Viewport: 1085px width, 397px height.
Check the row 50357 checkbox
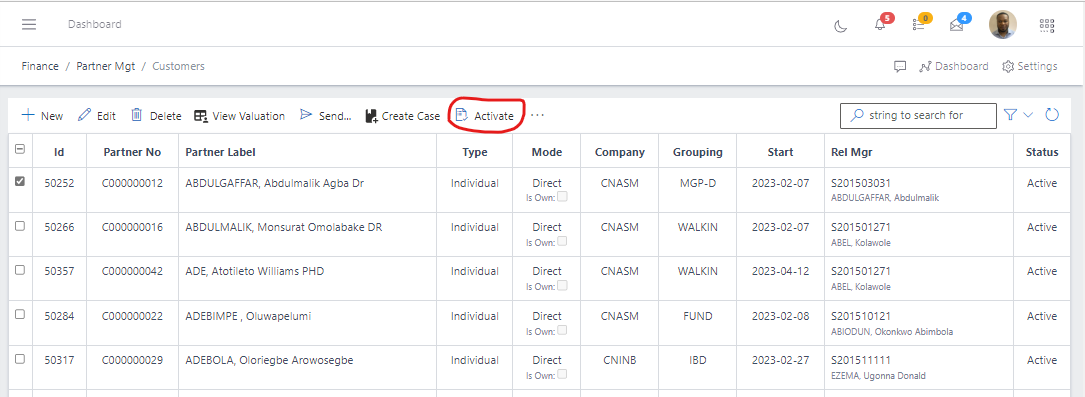tap(20, 270)
